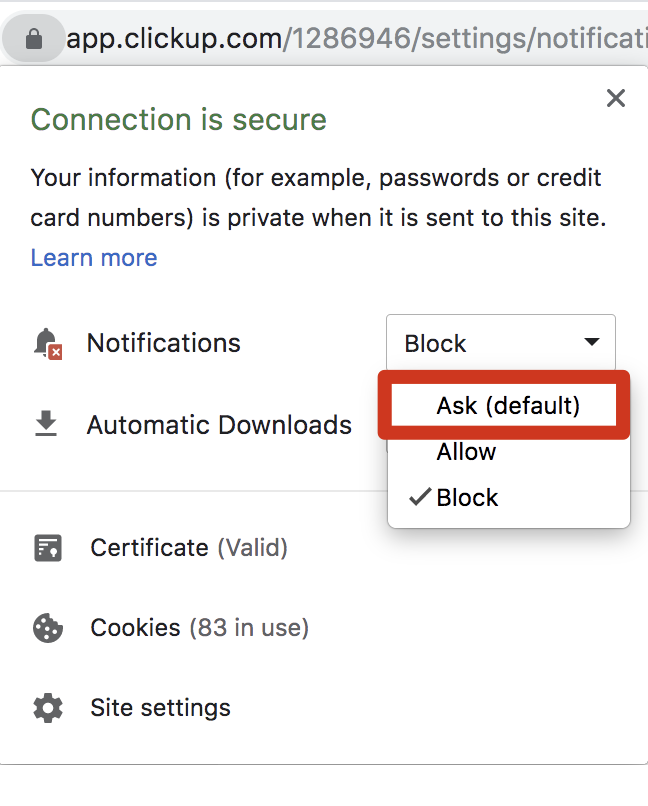The width and height of the screenshot is (648, 806).
Task: Open the Notifications Block dropdown
Action: click(501, 342)
